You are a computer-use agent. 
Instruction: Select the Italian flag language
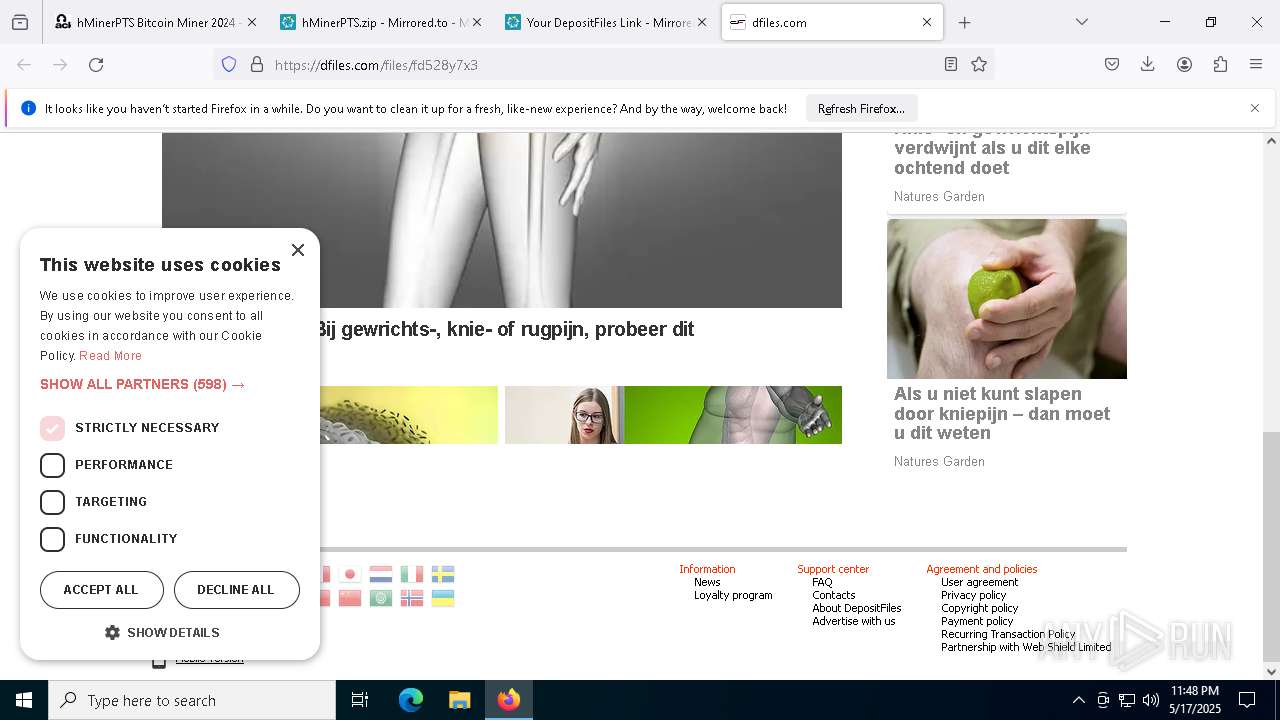412,574
